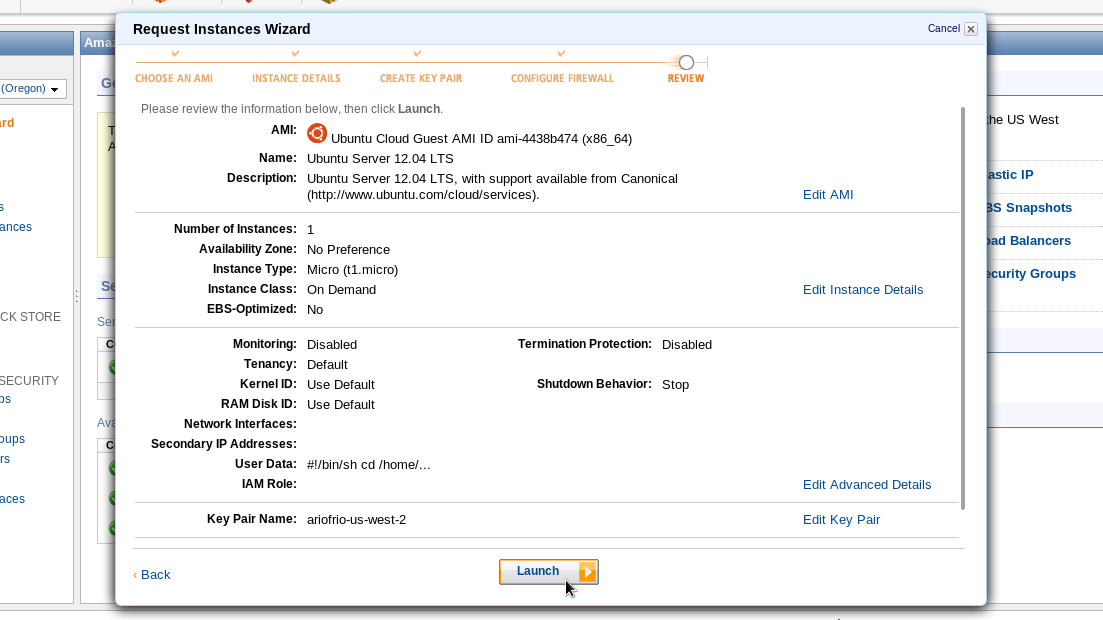Open Elastic IP link in background page
Image resolution: width=1103 pixels, height=620 pixels.
1009,175
